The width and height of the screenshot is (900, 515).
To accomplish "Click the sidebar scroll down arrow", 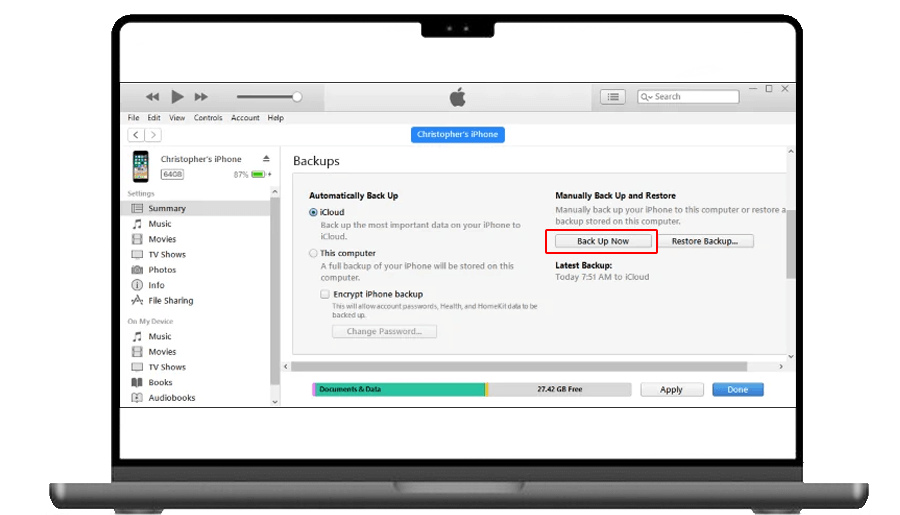I will tap(275, 402).
